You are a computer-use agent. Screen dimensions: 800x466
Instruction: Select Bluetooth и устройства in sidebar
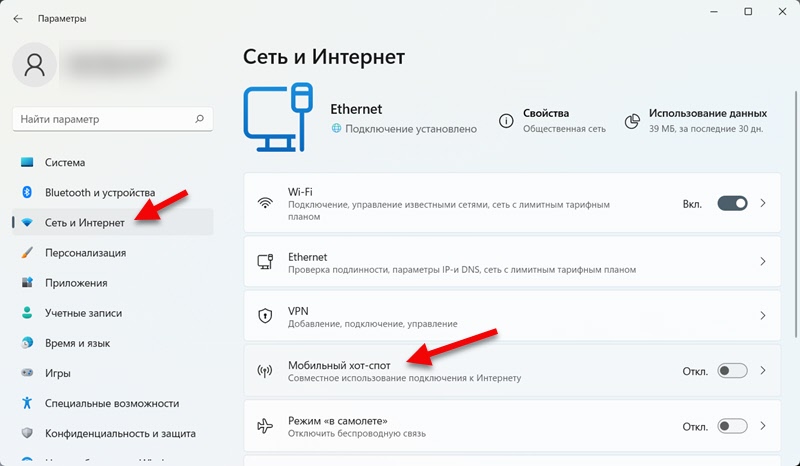point(99,192)
